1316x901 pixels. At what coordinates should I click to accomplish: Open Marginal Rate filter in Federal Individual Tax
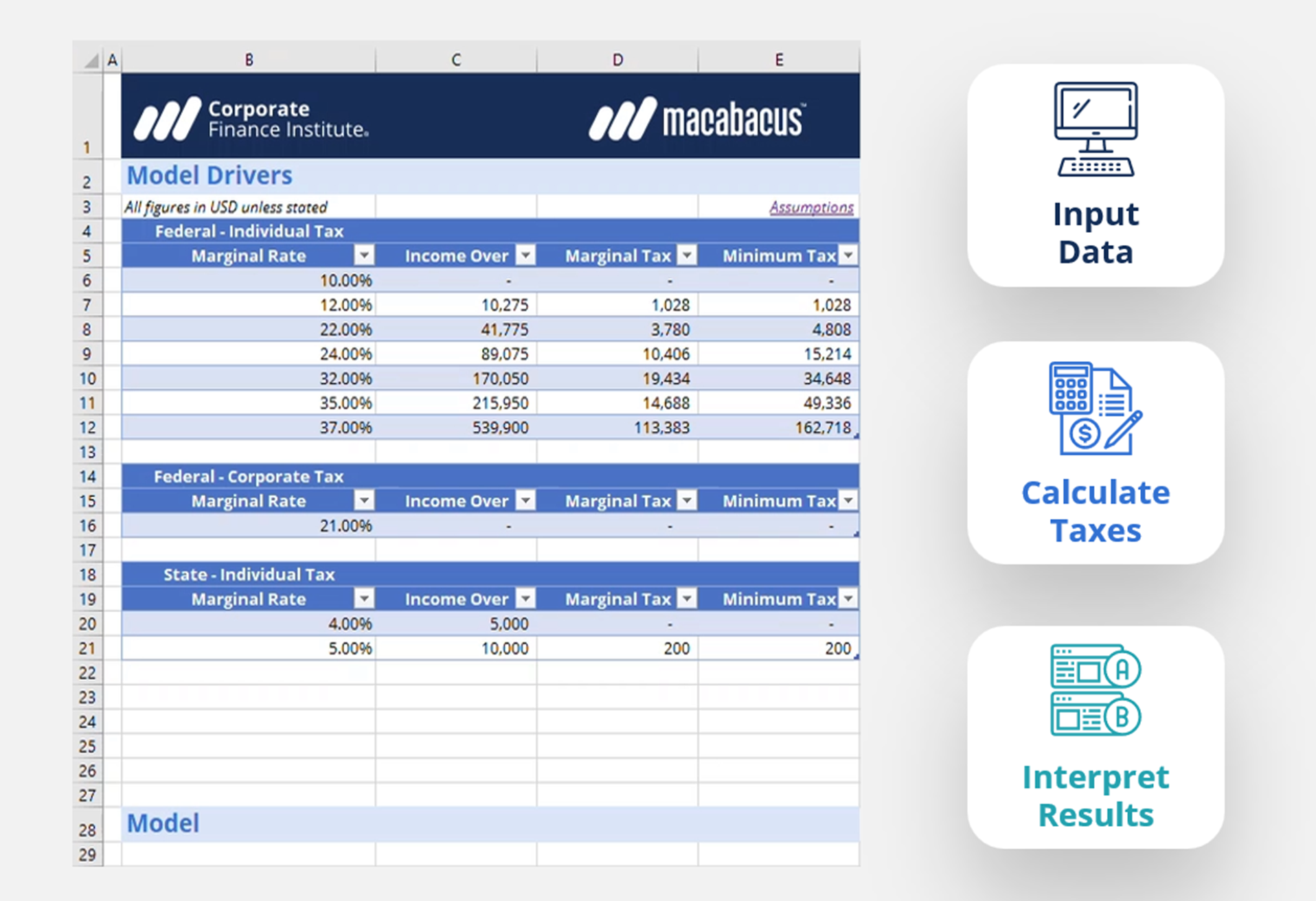tap(365, 255)
